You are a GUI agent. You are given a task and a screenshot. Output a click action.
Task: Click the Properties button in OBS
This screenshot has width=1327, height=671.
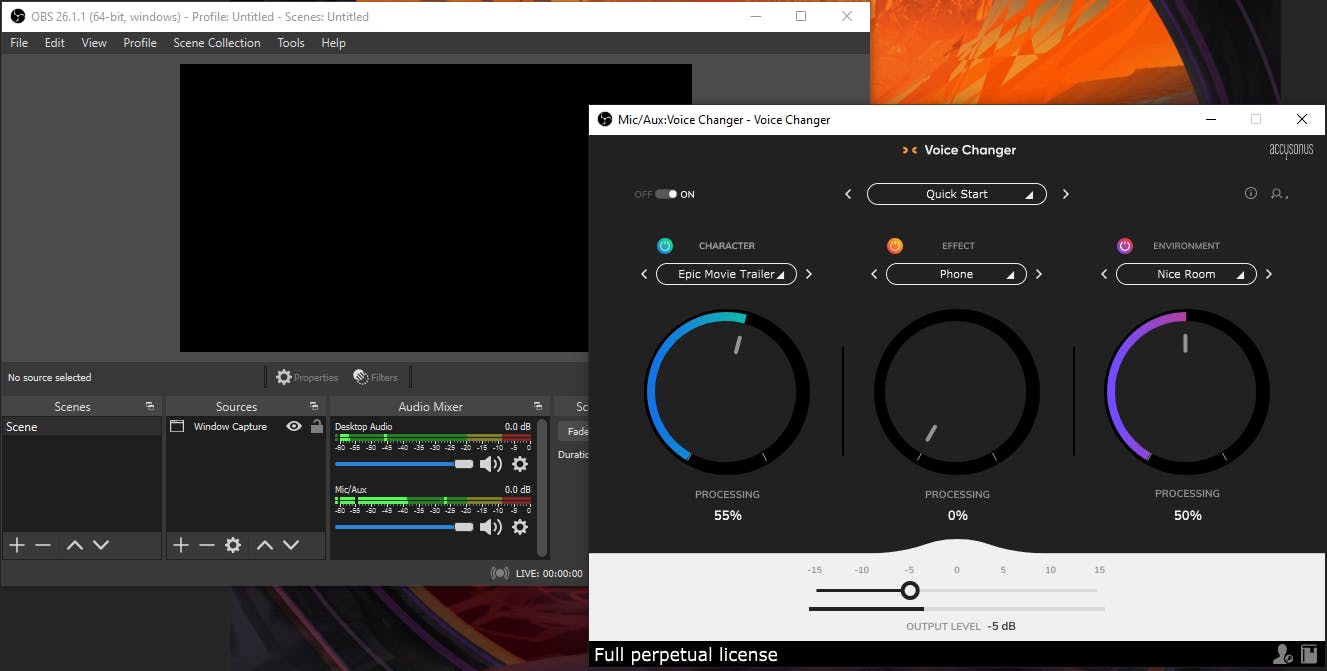[x=307, y=377]
